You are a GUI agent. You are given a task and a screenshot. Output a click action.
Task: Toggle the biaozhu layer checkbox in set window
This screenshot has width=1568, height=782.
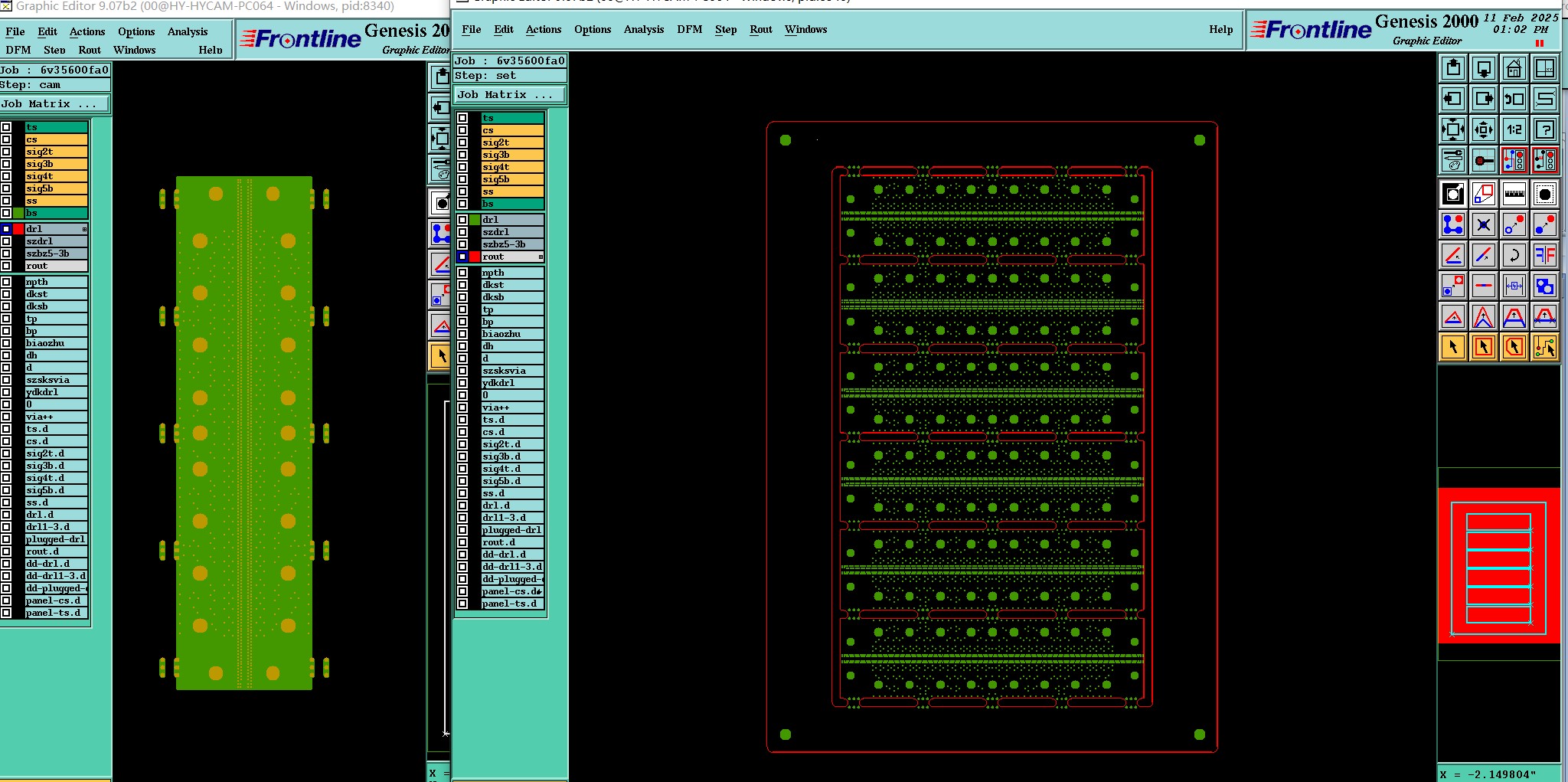click(x=462, y=334)
